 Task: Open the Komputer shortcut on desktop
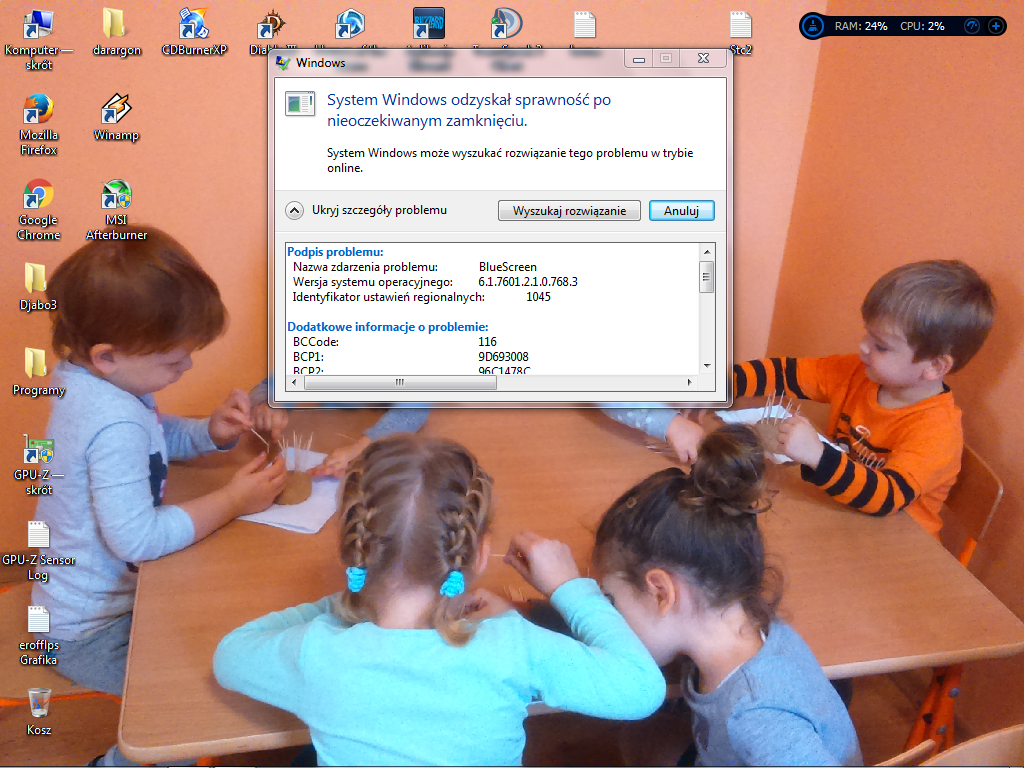(x=38, y=38)
